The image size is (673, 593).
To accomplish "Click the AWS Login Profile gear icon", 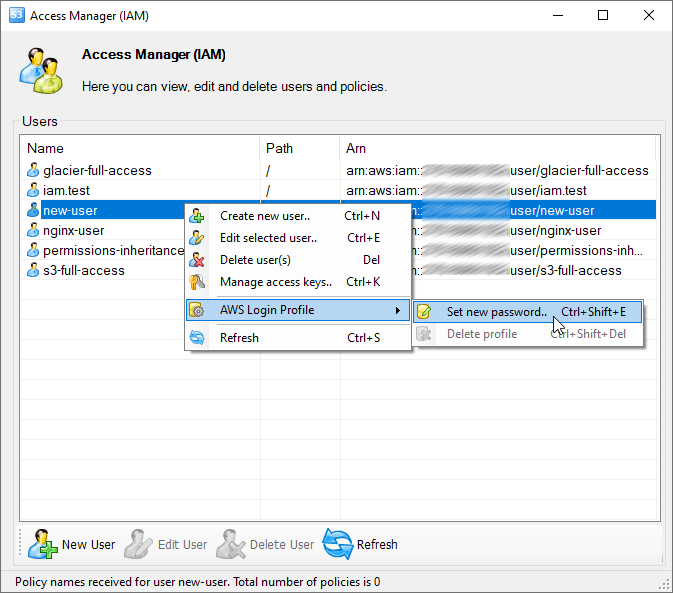I will tap(197, 310).
